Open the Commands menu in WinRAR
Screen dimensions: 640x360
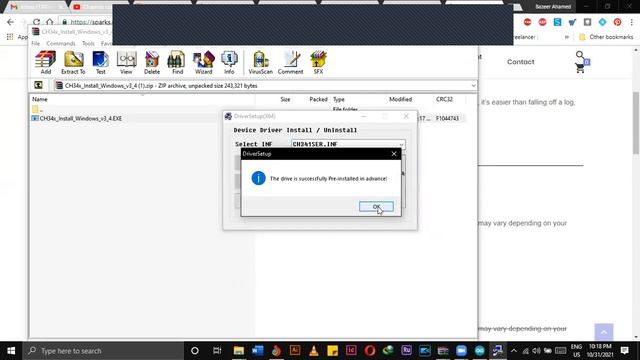pos(61,43)
